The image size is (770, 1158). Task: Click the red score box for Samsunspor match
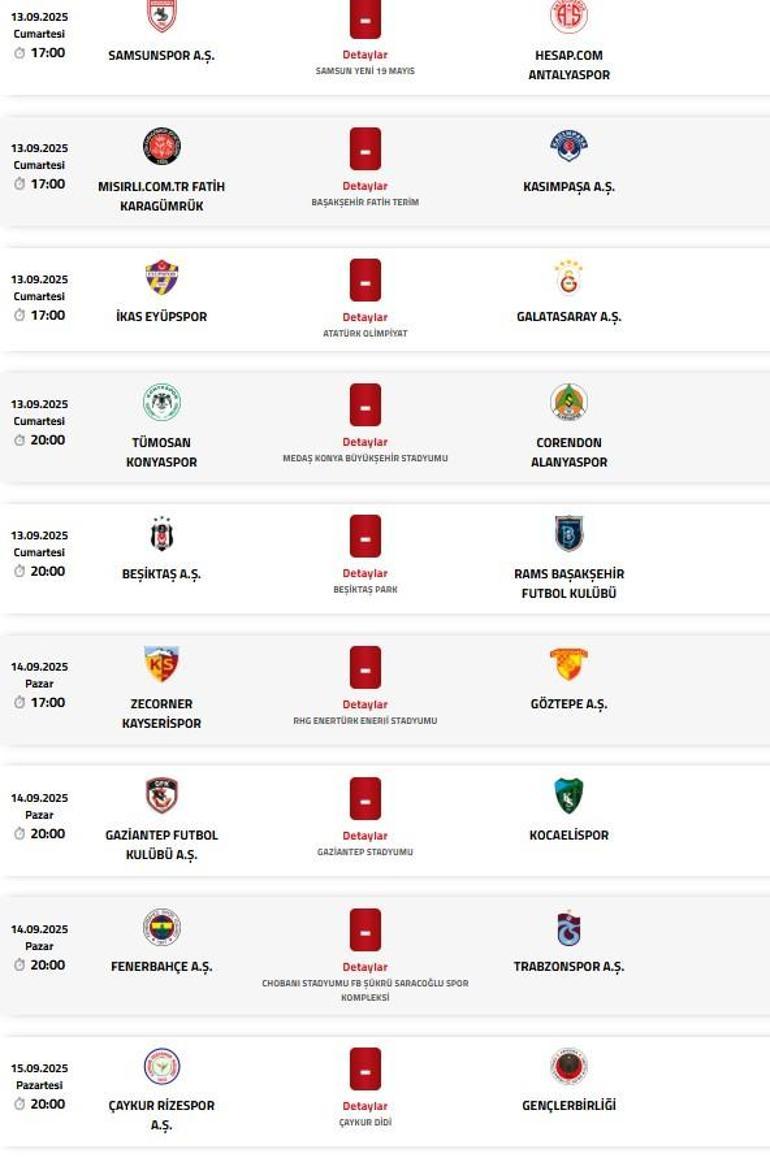click(x=365, y=19)
